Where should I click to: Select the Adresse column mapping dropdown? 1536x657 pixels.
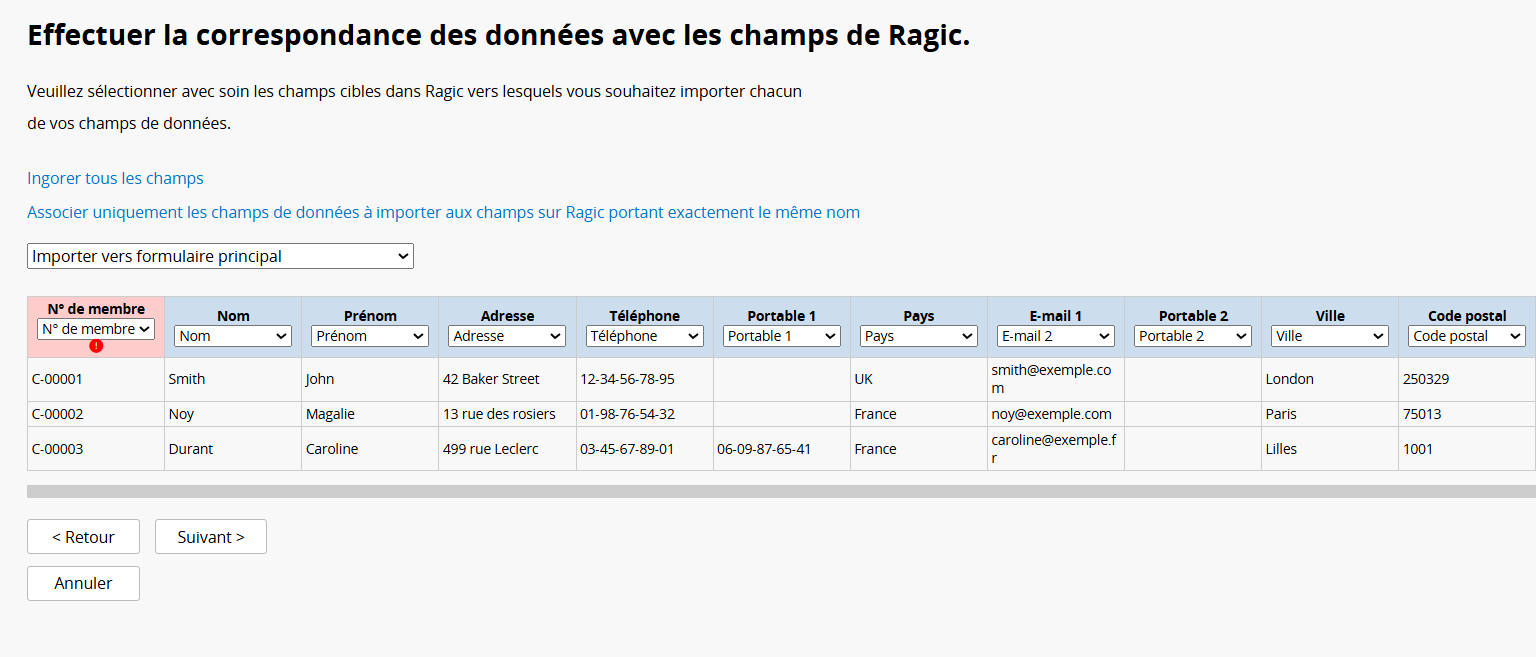507,336
